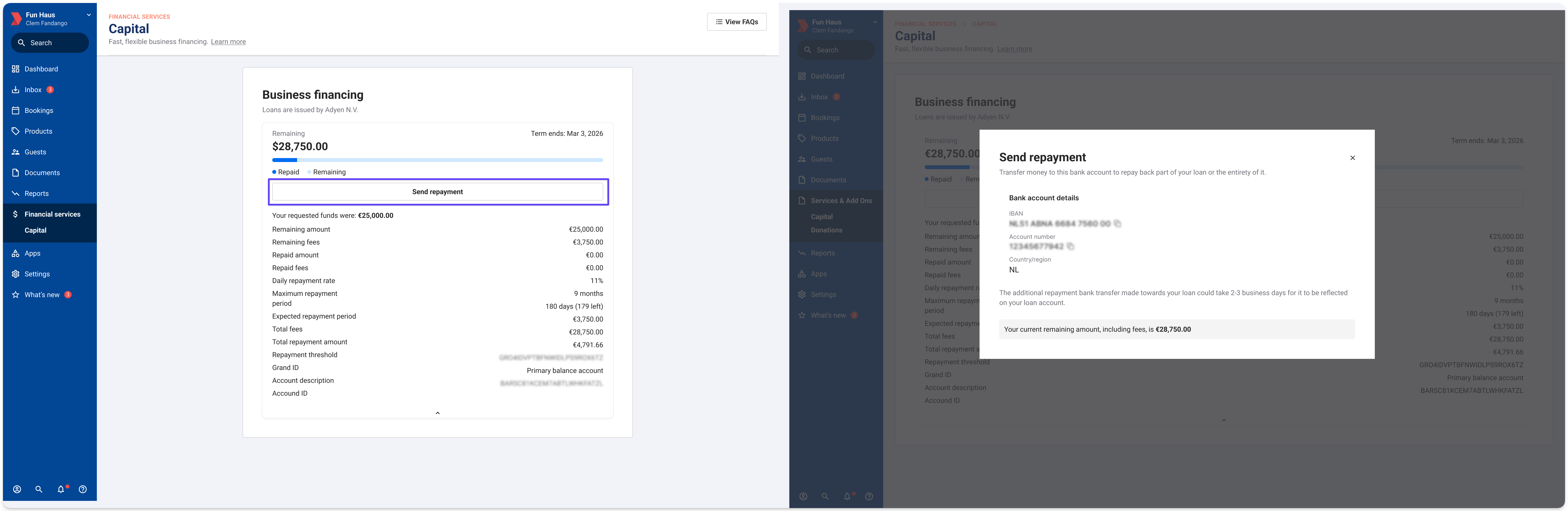The height and width of the screenshot is (511, 1568).
Task: Click the 'NL' country value in dialog
Action: (x=1014, y=270)
